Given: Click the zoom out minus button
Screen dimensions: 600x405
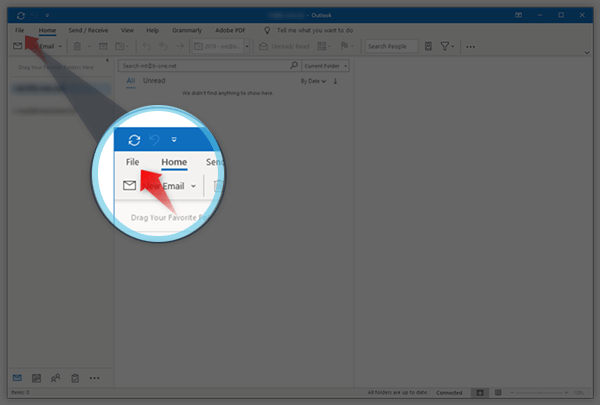Looking at the screenshot, I should pyautogui.click(x=512, y=393).
